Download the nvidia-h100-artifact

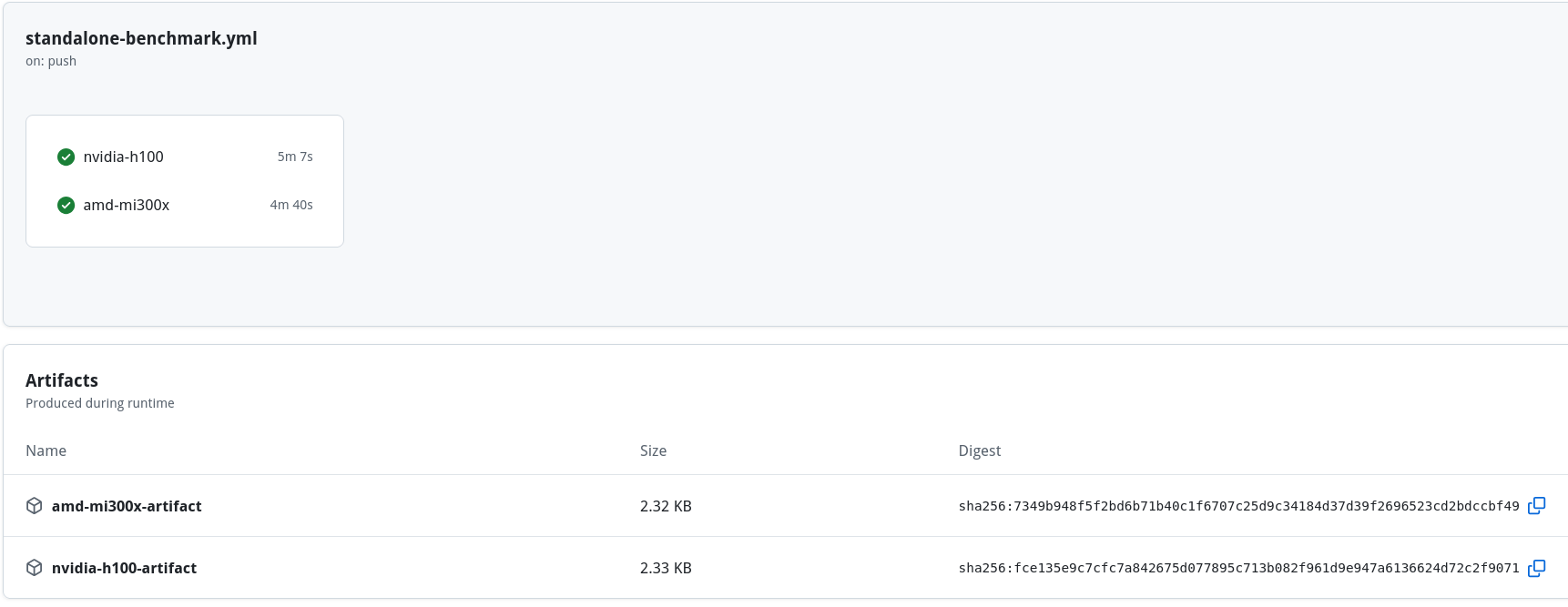click(124, 568)
